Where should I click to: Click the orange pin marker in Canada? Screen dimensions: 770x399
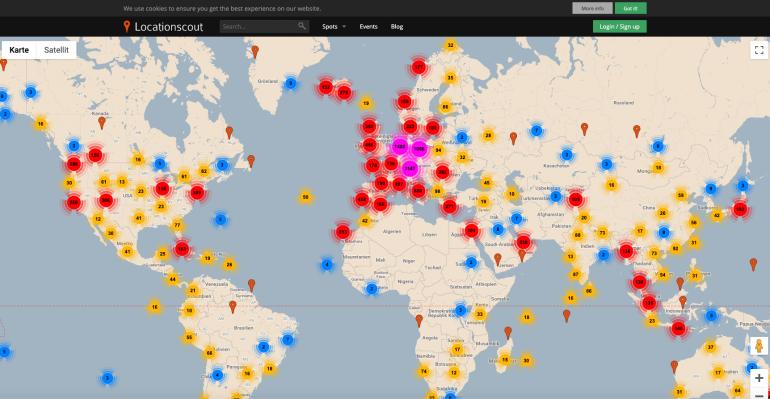(102, 122)
